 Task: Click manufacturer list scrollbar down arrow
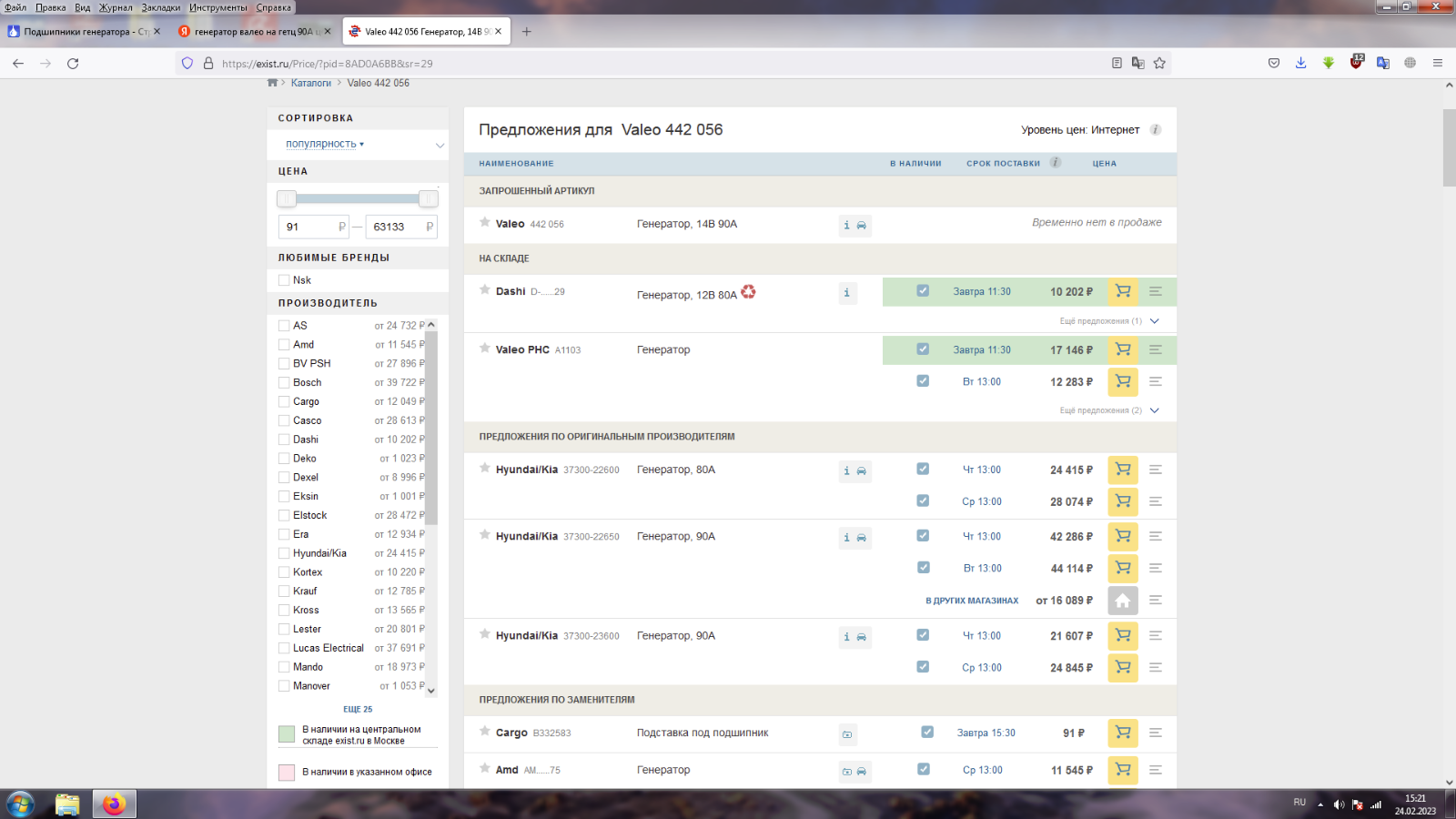coord(431,691)
